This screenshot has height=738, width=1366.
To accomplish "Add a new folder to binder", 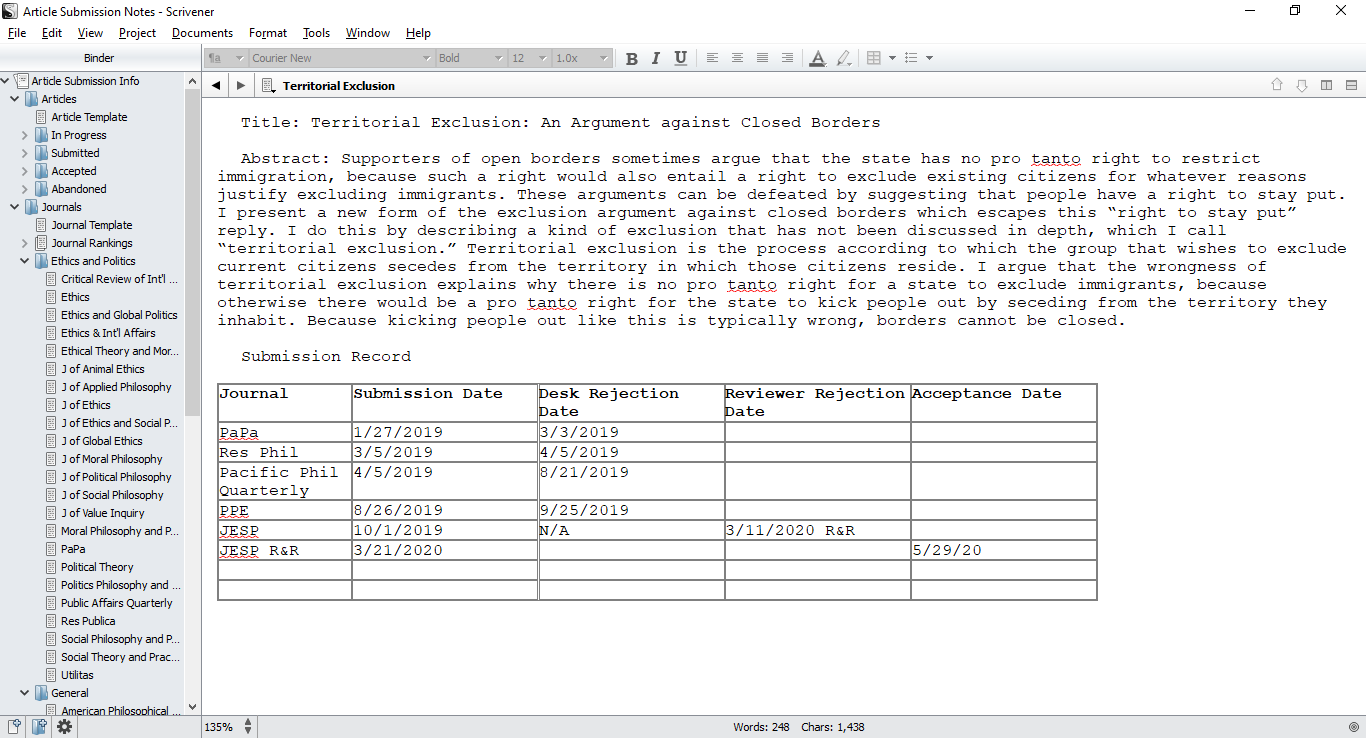I will pyautogui.click(x=39, y=727).
